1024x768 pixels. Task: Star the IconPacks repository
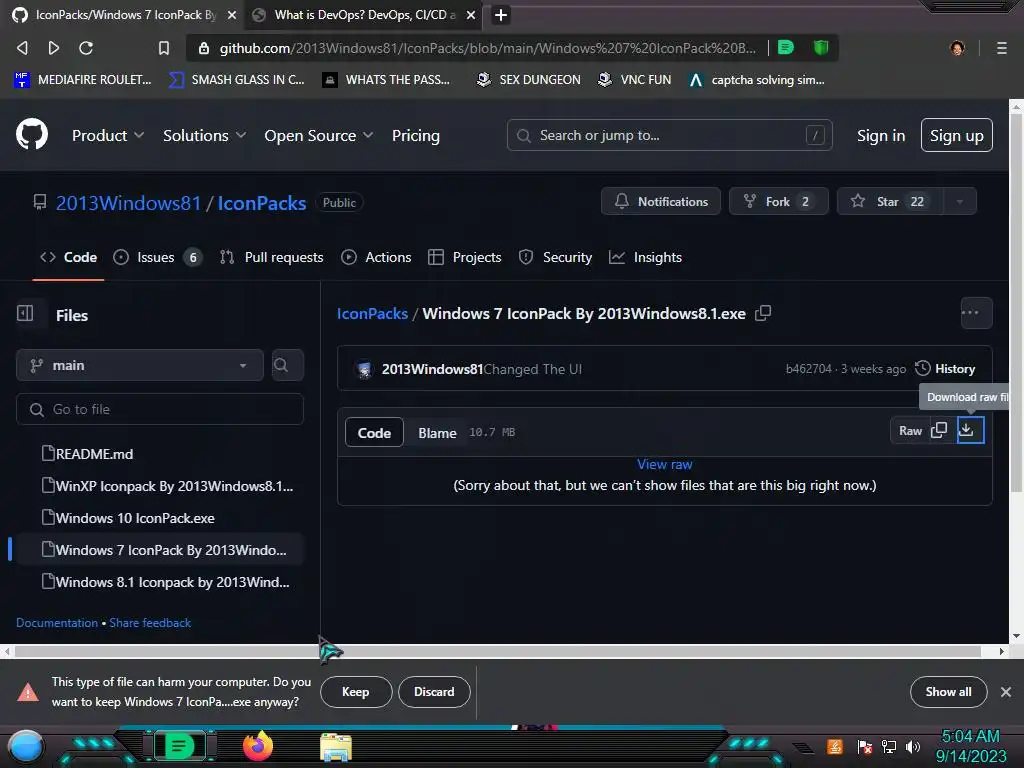pyautogui.click(x=889, y=201)
